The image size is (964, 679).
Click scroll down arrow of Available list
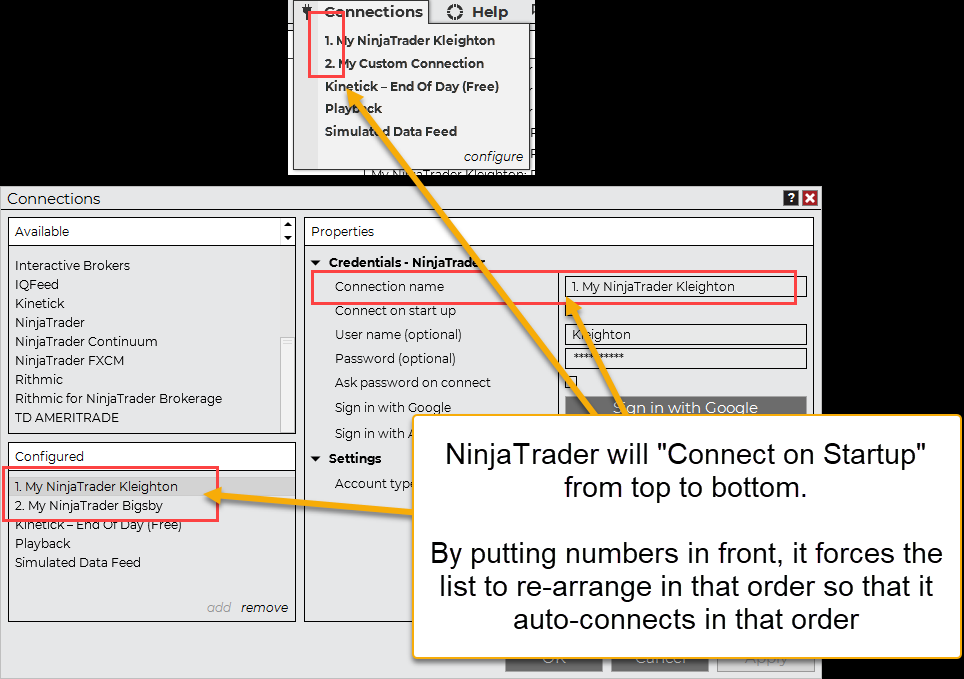288,238
